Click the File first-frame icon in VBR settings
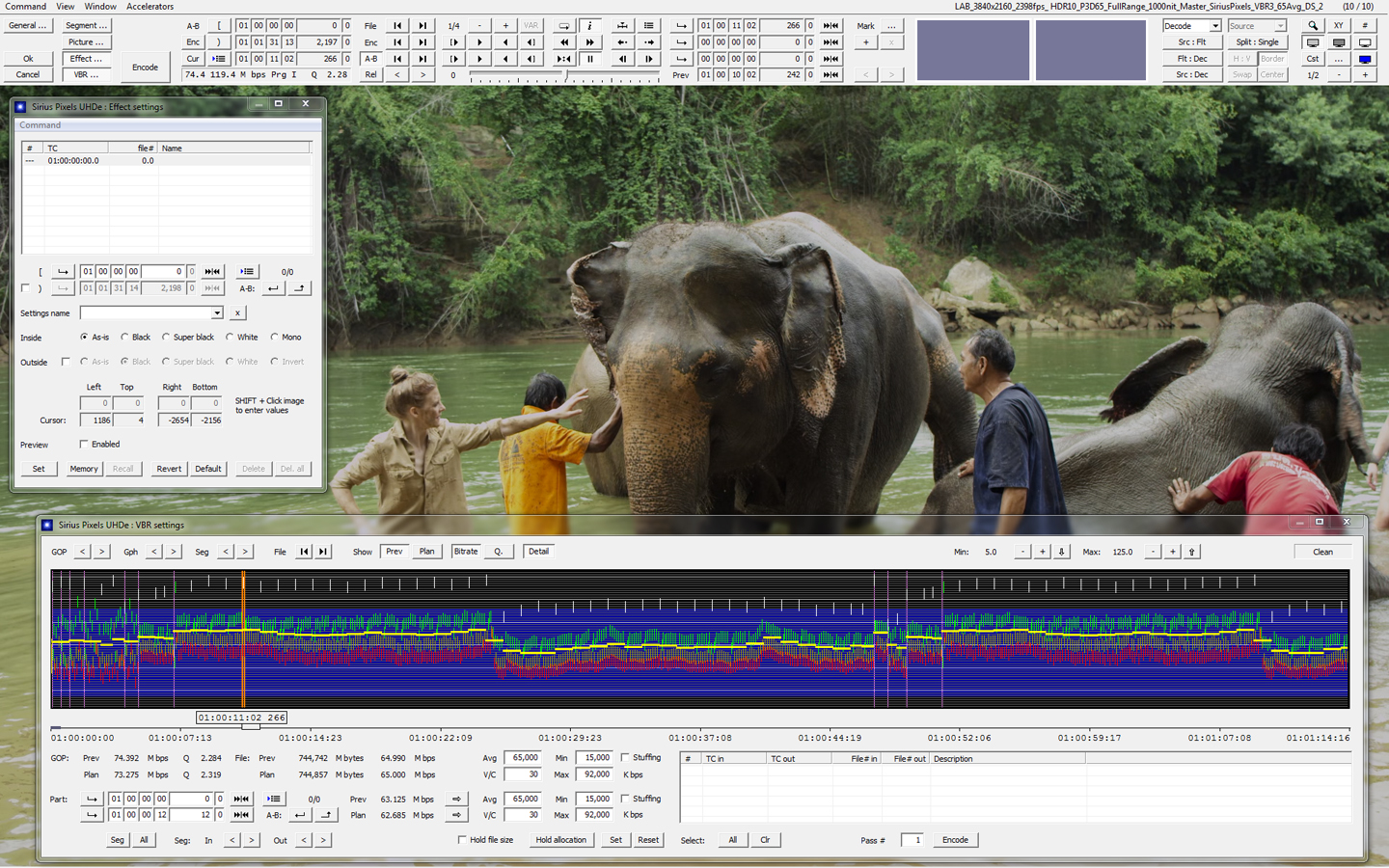1389x868 pixels. coord(304,552)
